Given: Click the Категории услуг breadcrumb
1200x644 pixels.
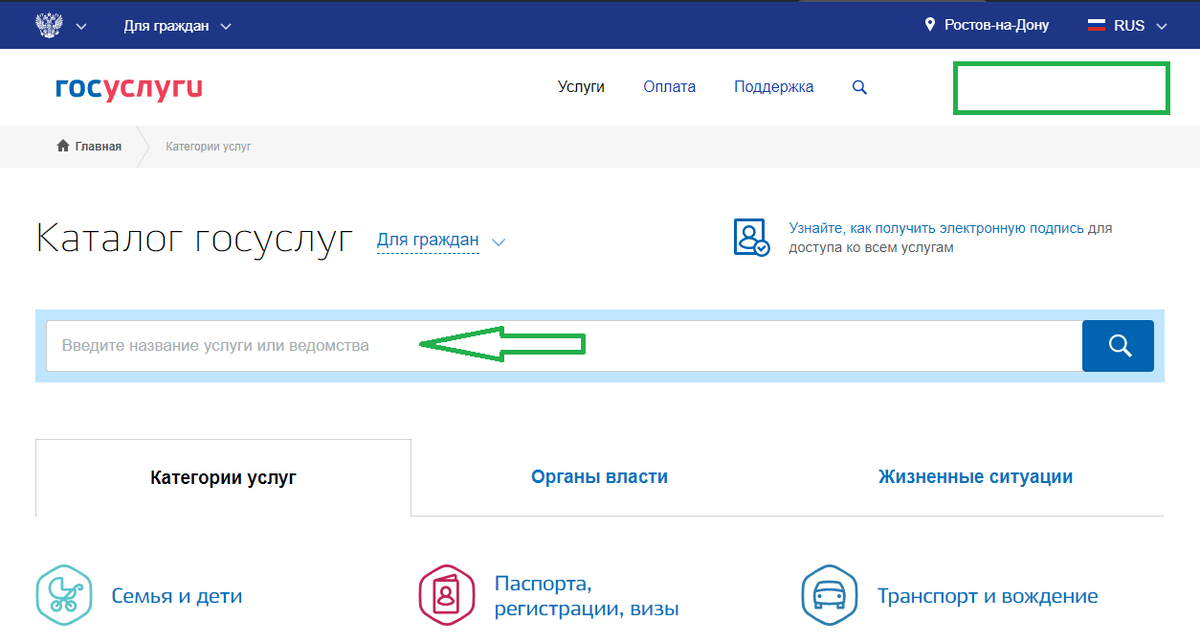Looking at the screenshot, I should [208, 146].
